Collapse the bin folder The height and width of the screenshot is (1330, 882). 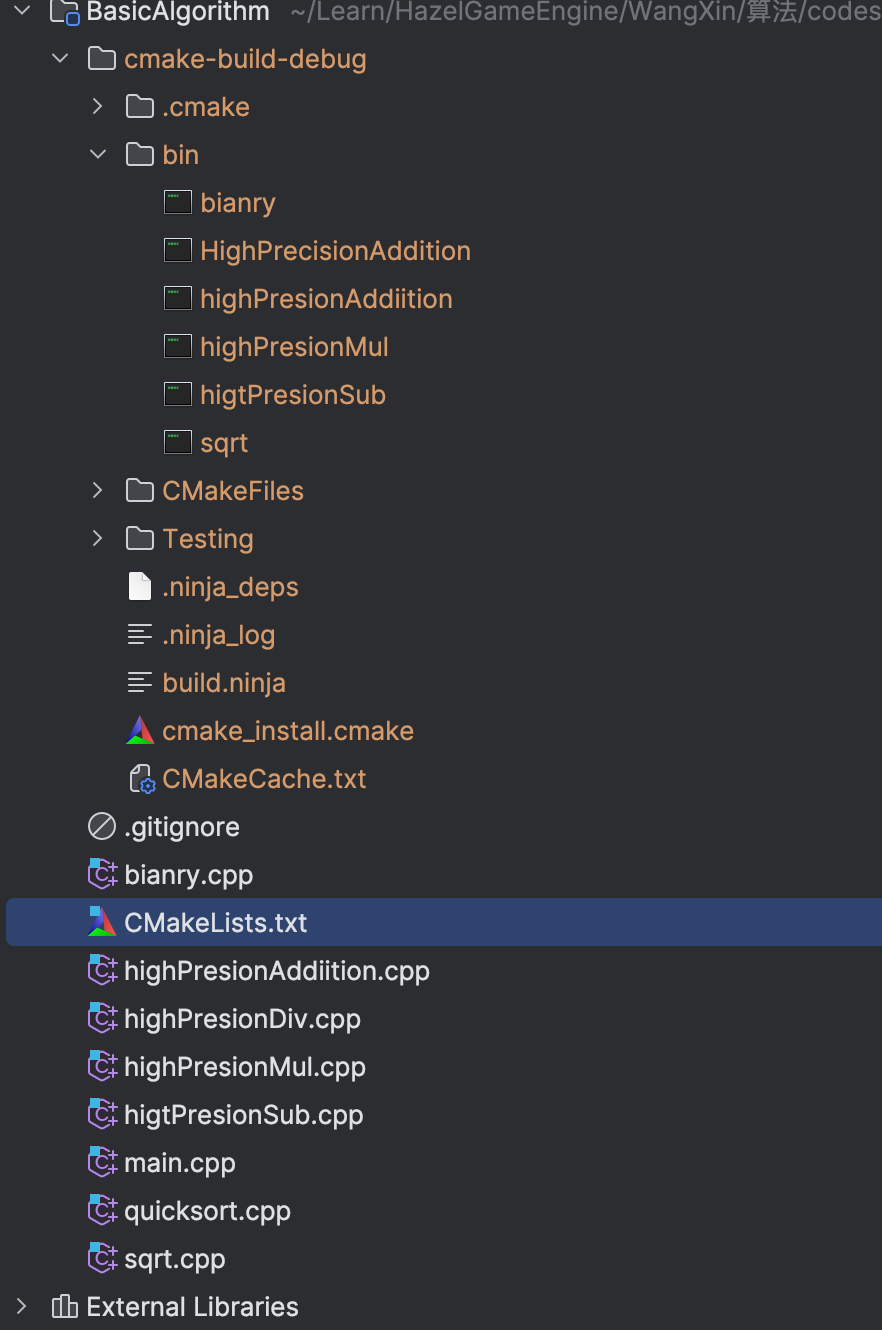click(x=98, y=155)
